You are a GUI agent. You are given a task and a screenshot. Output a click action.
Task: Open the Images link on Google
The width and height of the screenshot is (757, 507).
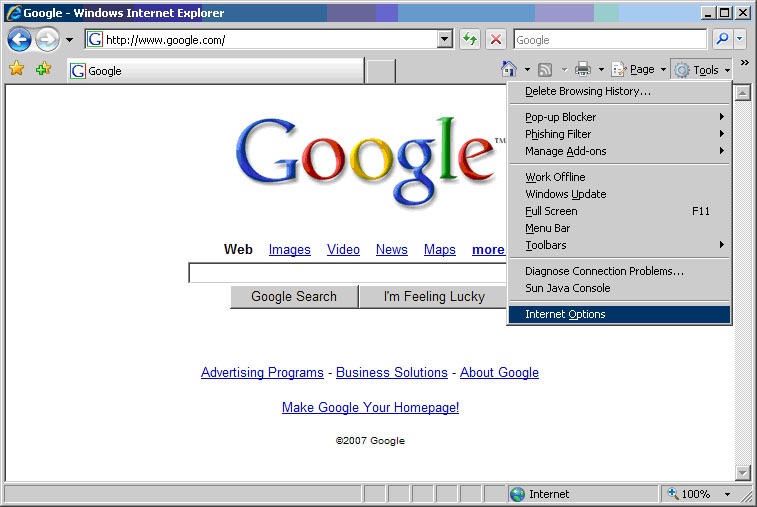click(289, 249)
